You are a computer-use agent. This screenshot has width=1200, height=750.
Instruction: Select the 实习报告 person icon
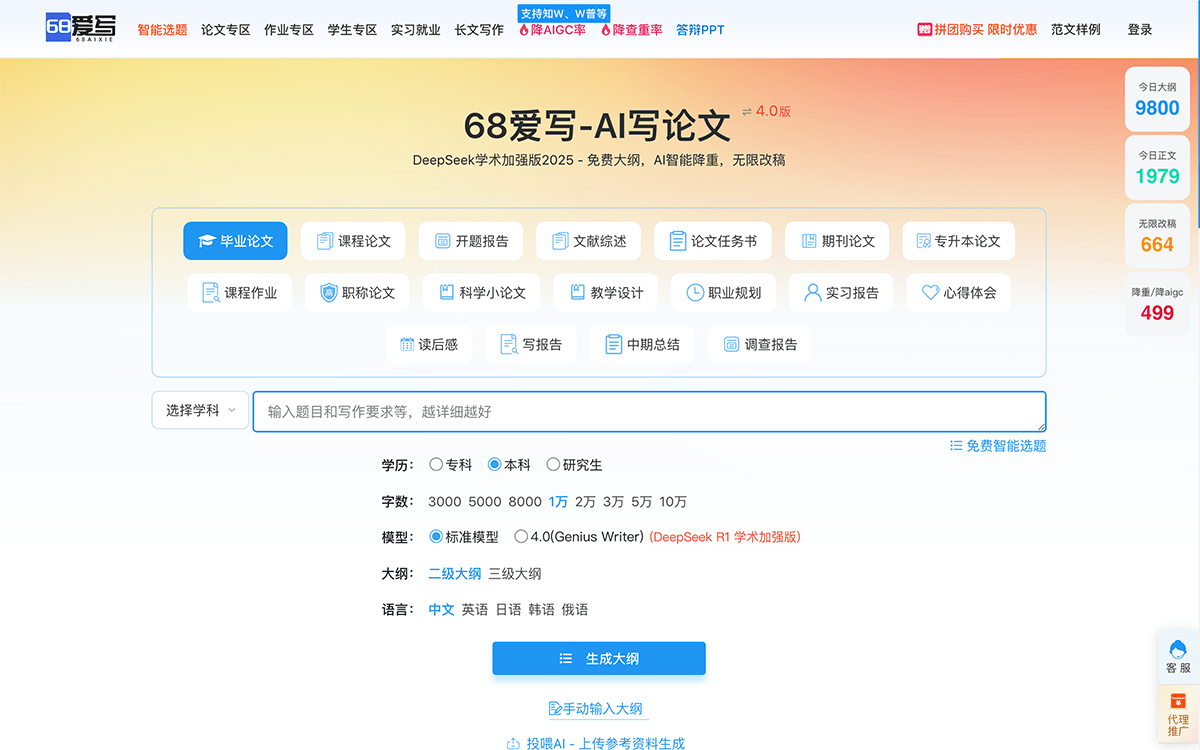coord(812,293)
